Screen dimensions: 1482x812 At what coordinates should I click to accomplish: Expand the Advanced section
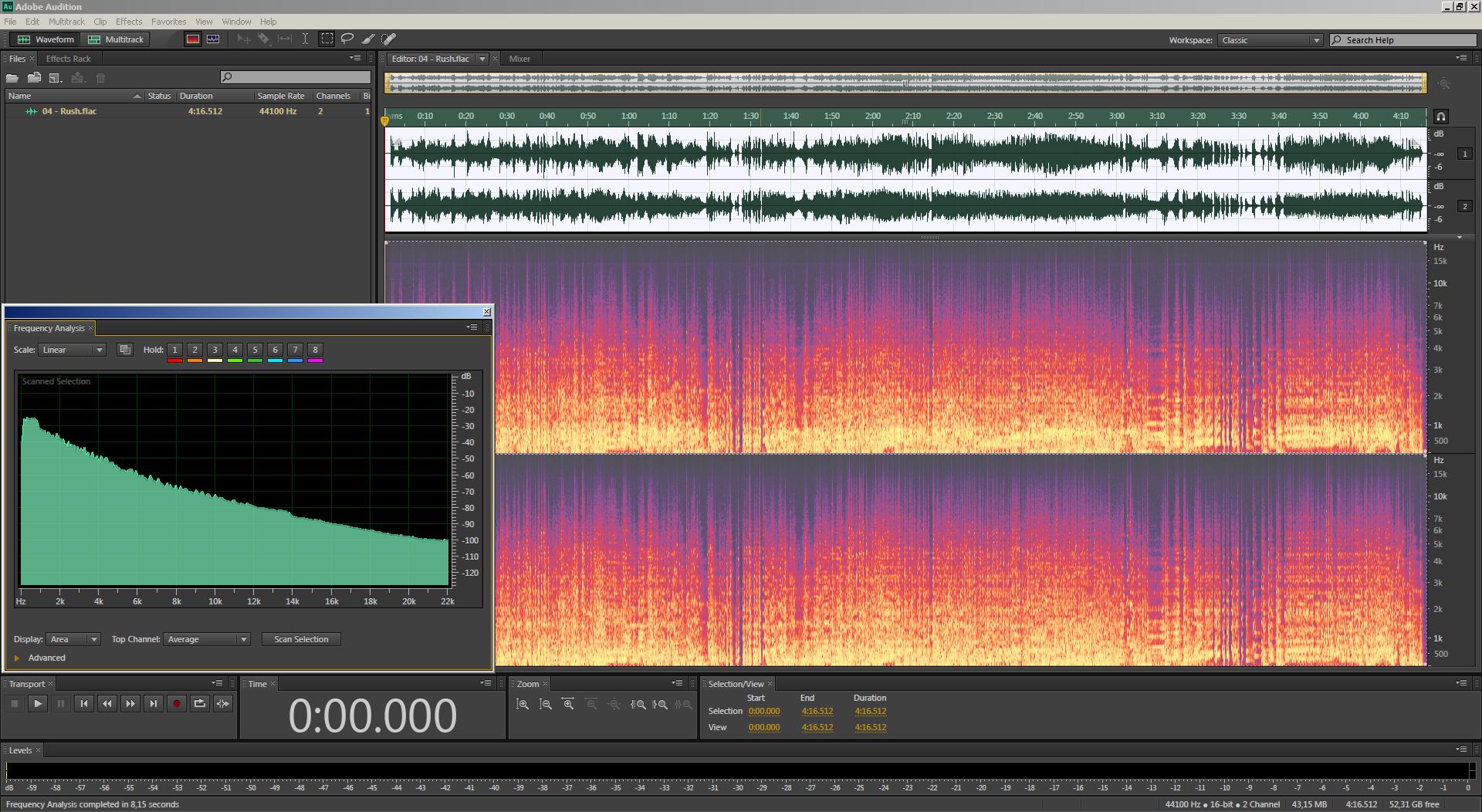[x=17, y=658]
